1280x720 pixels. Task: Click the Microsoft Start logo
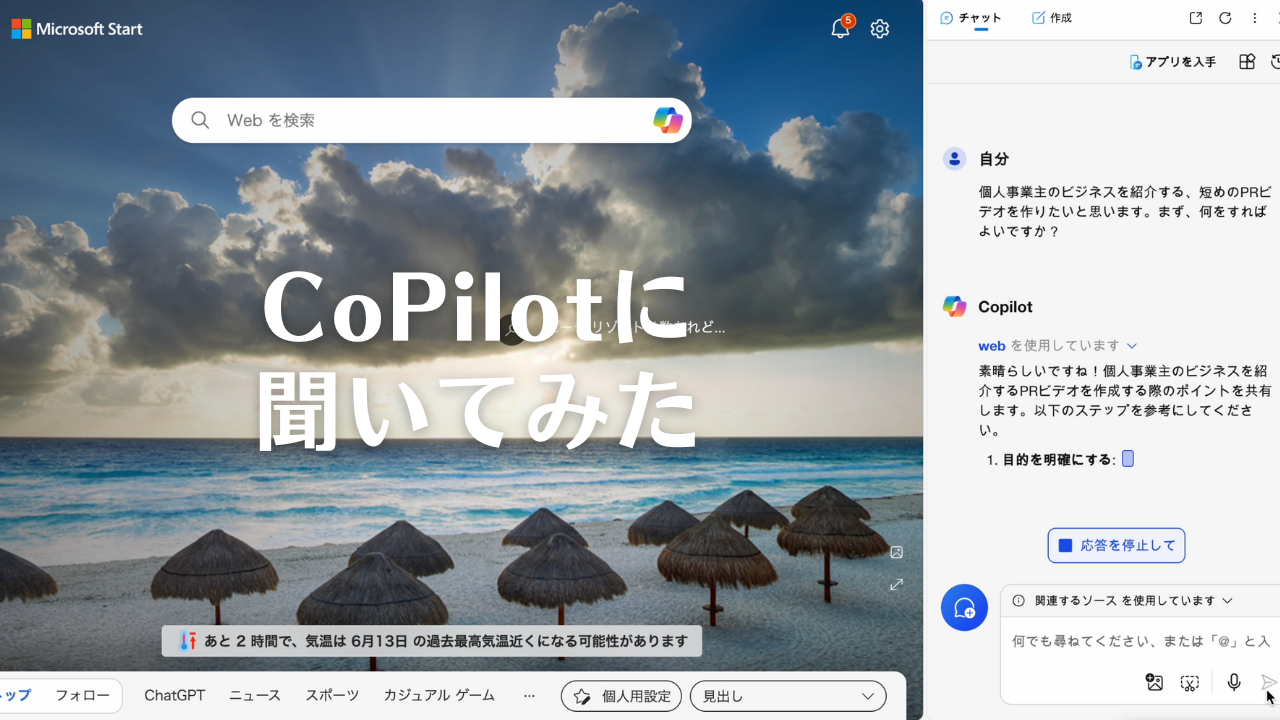point(77,29)
